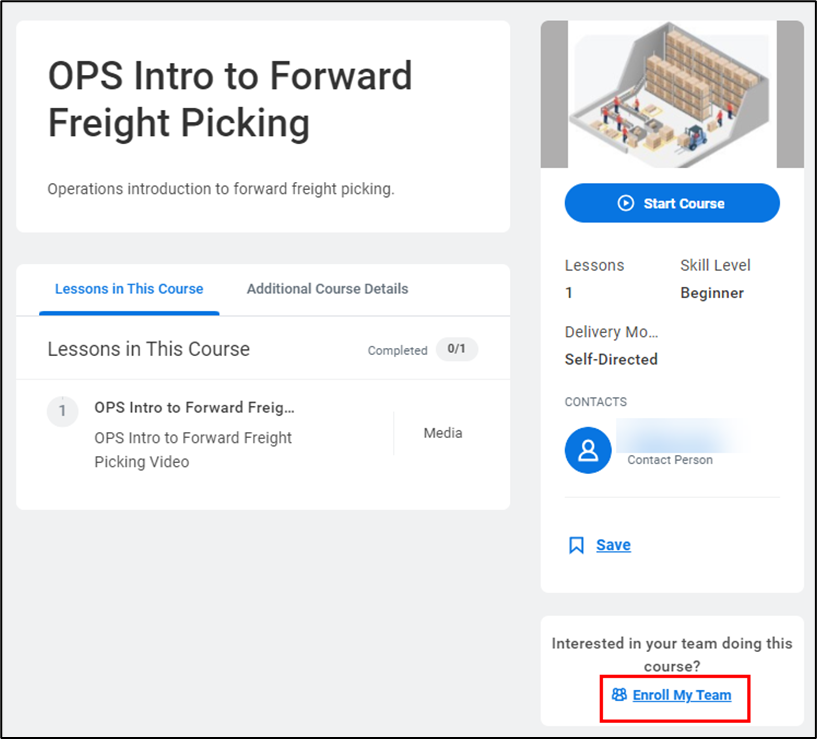Click the Self-Directed delivery mode value
Screen dimensions: 817x739
coord(611,359)
